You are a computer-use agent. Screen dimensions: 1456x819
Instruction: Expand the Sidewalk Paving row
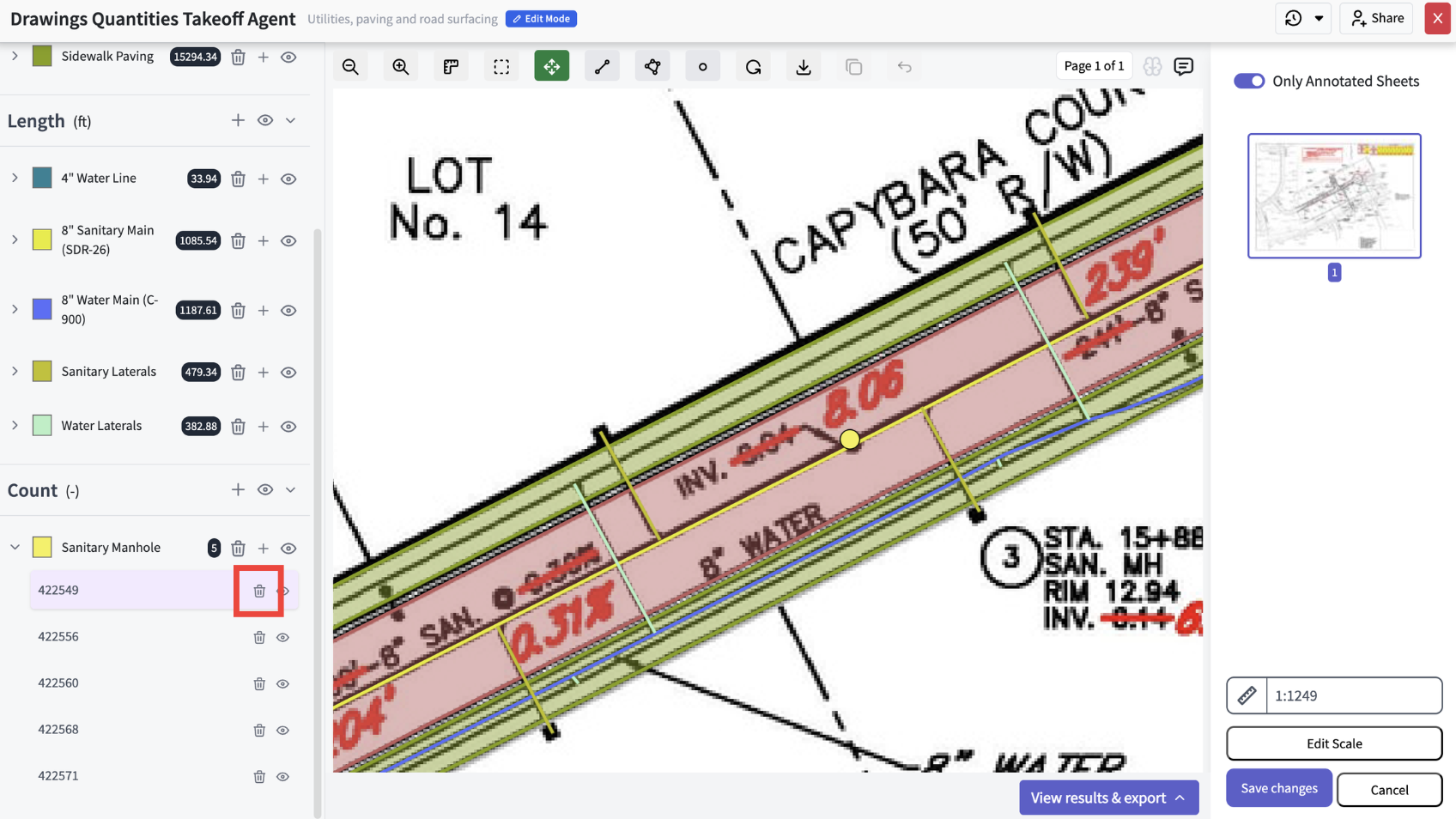(15, 56)
